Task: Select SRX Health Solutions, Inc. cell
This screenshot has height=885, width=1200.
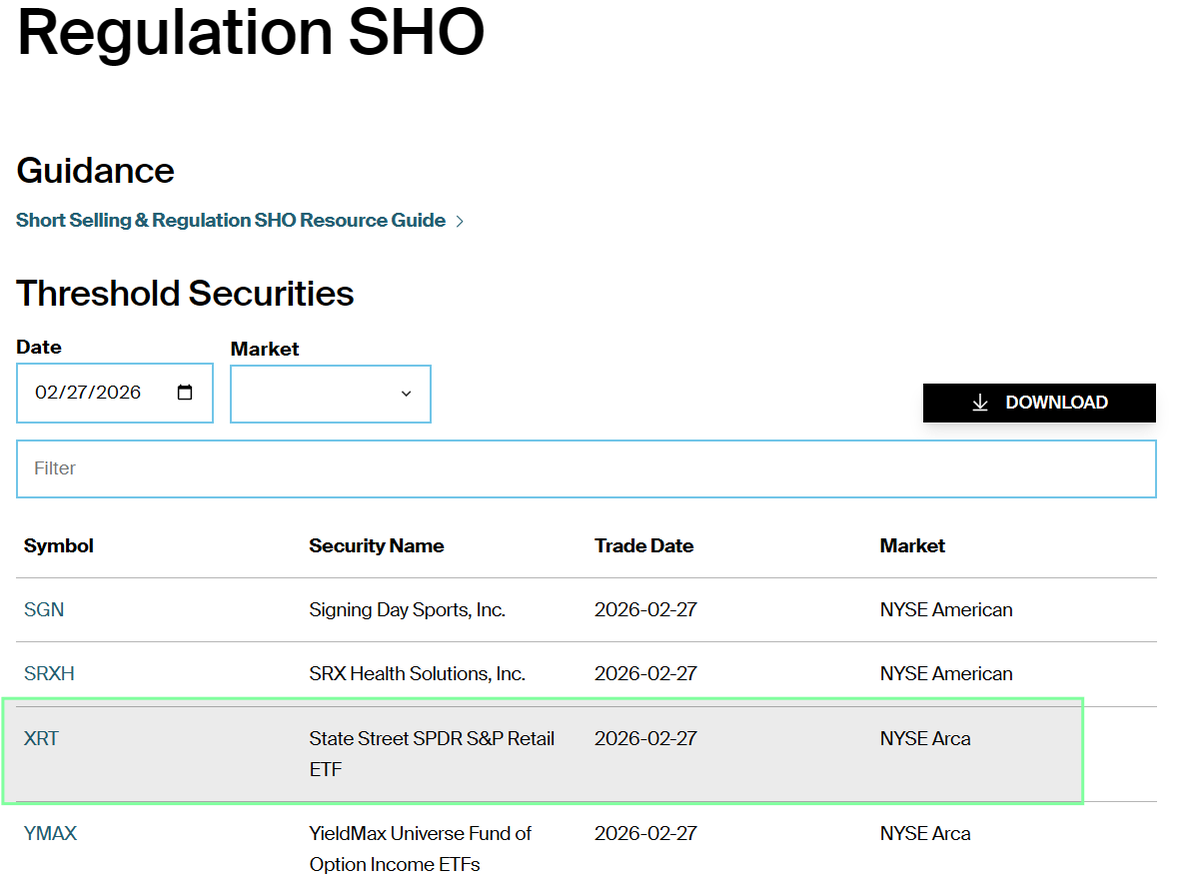Action: point(417,674)
